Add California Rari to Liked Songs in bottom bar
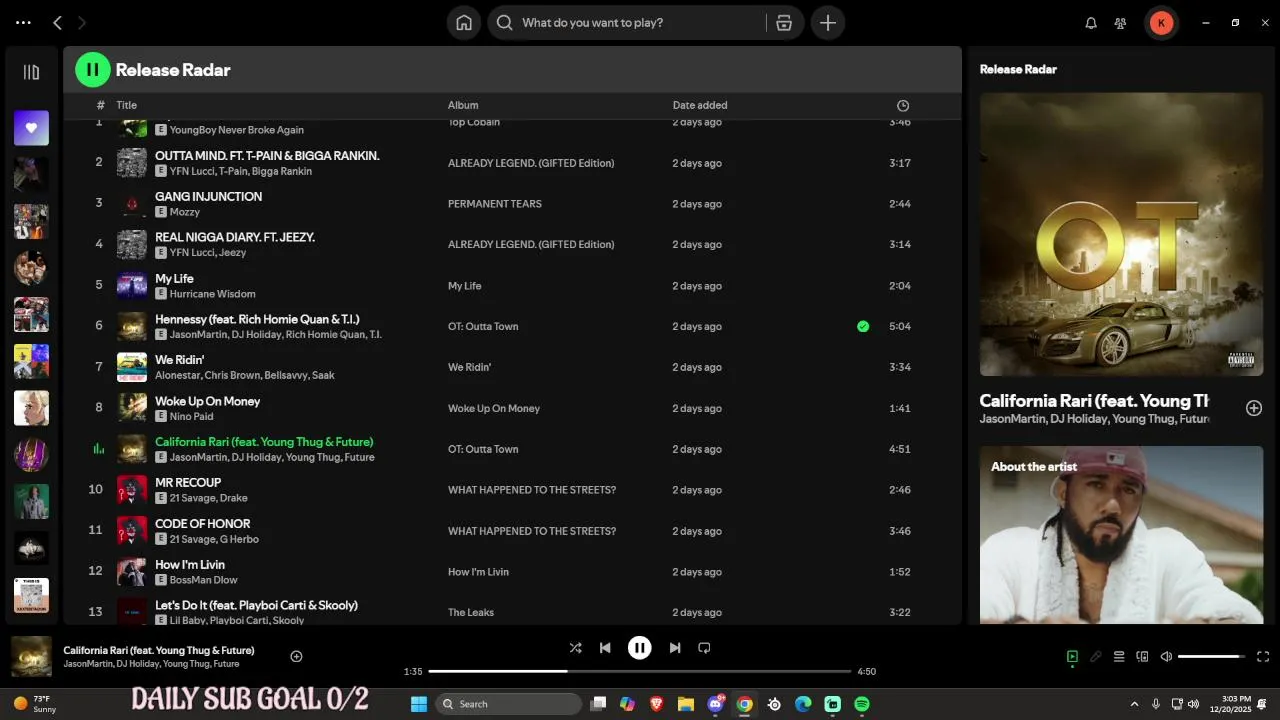 [x=296, y=657]
